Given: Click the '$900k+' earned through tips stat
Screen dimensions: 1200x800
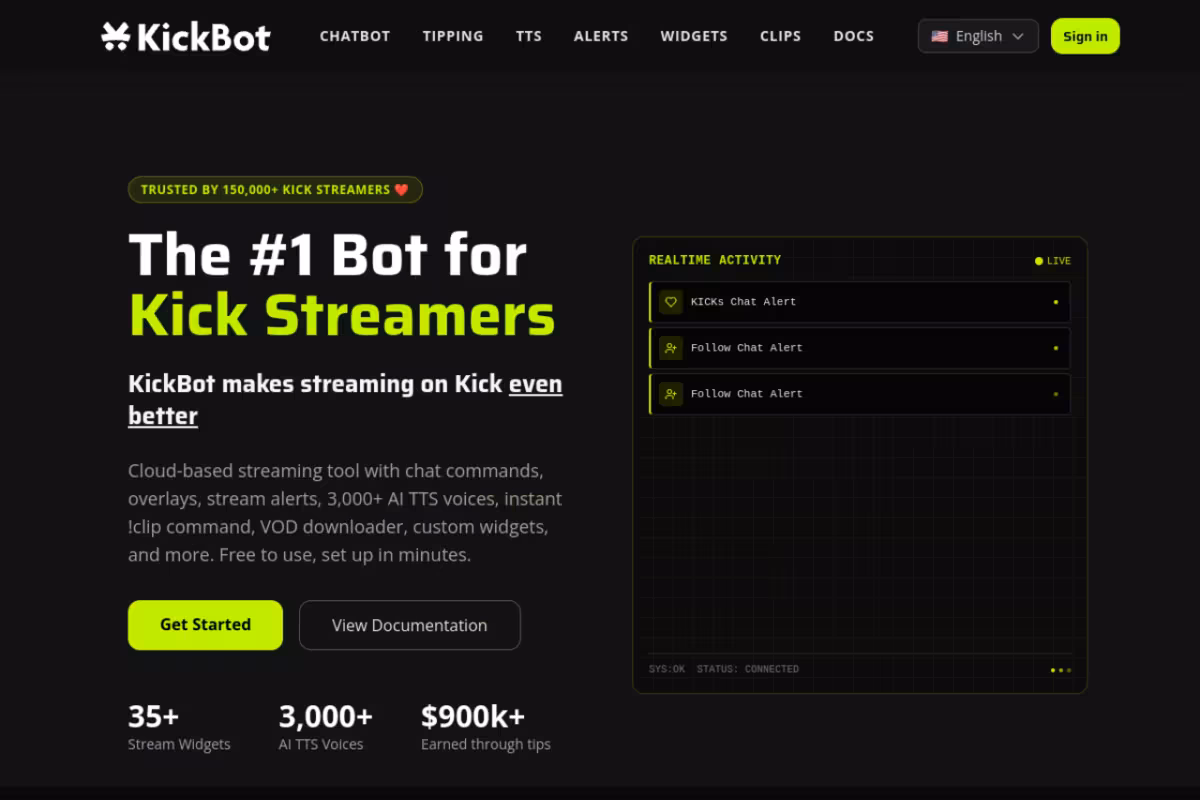Looking at the screenshot, I should (x=486, y=727).
